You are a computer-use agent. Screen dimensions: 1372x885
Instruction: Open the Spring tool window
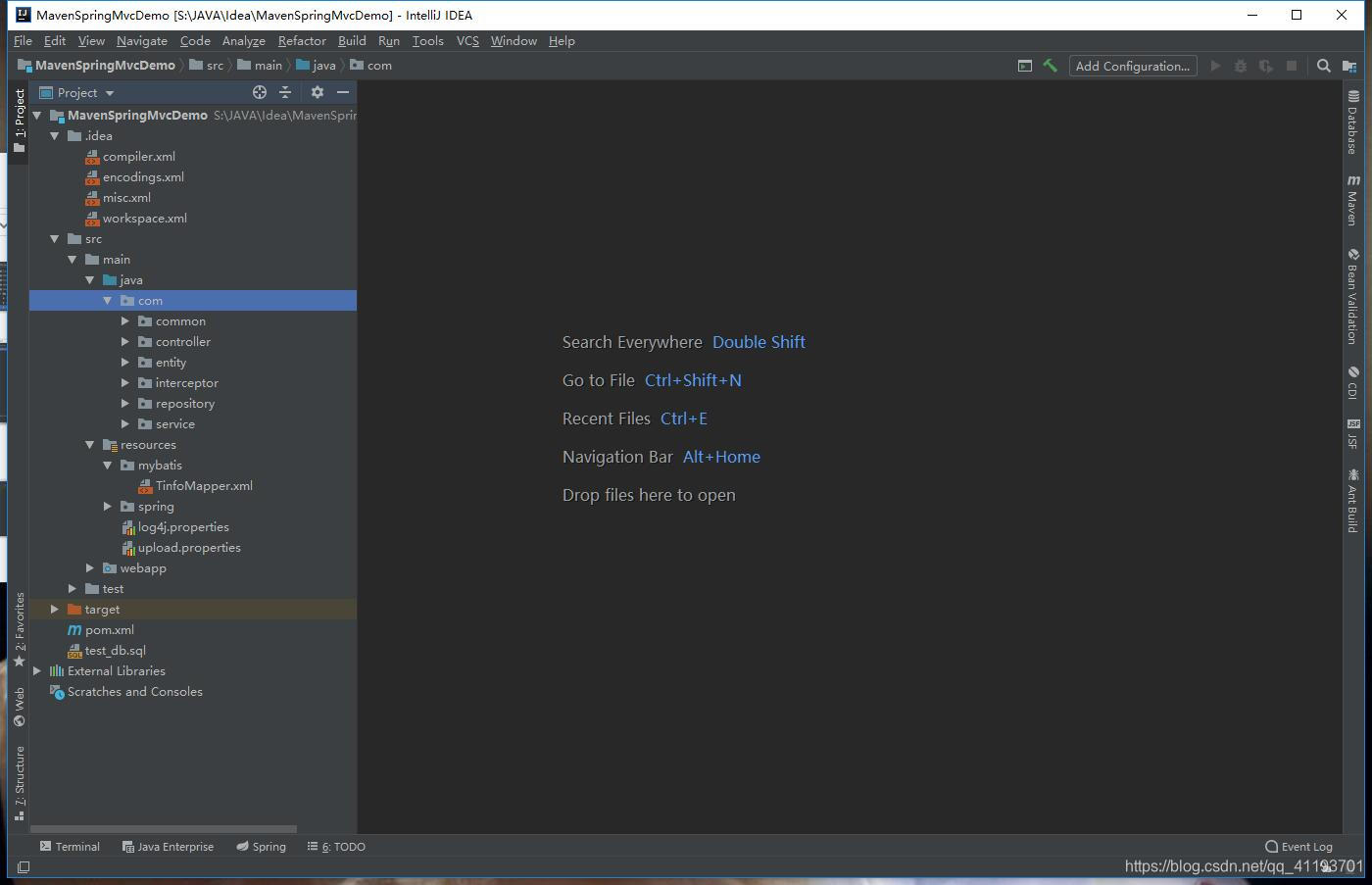(261, 847)
